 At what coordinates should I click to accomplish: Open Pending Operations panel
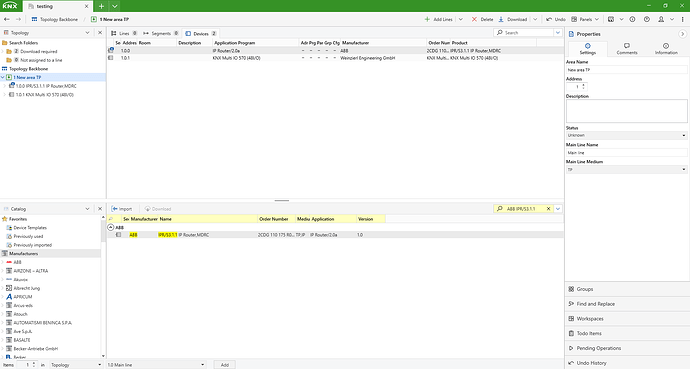point(627,348)
